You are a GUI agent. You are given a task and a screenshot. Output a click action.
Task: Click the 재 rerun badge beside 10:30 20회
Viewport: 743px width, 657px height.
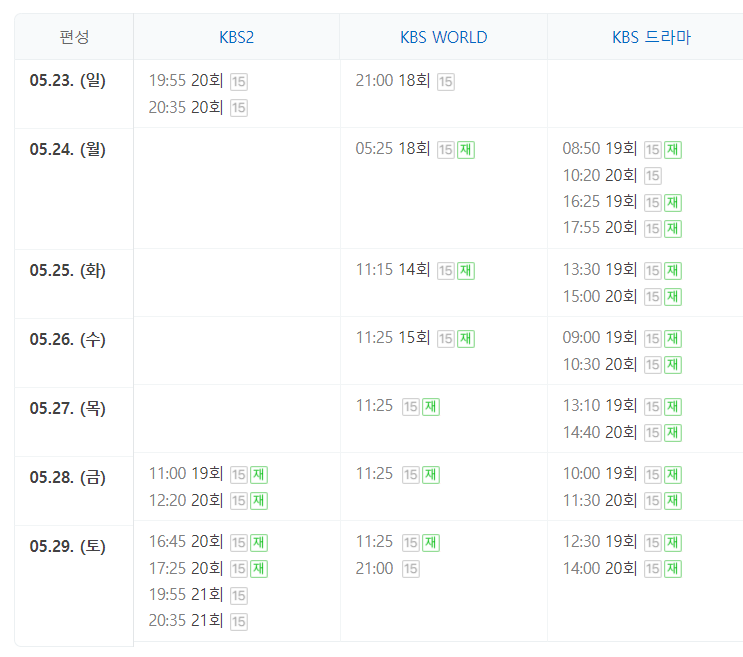673,364
